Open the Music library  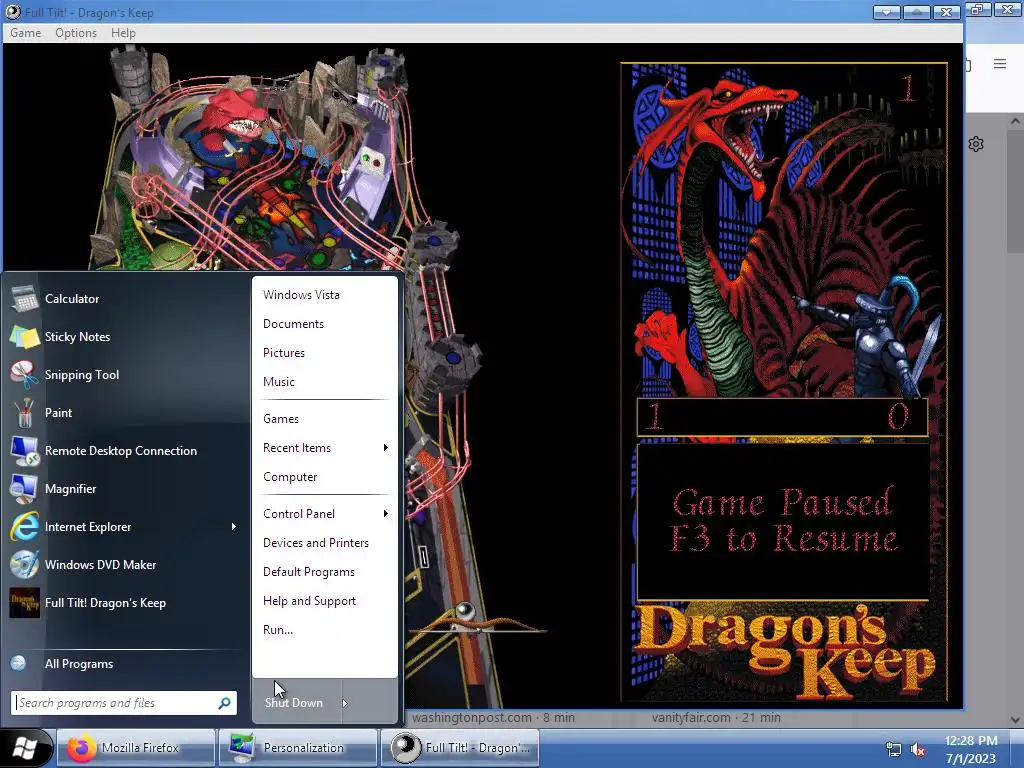279,382
